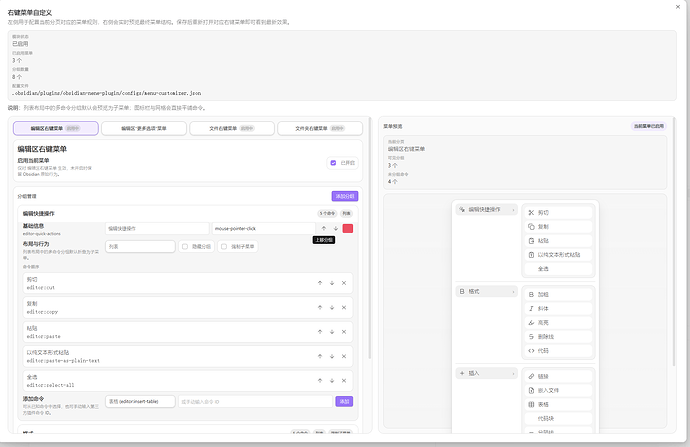Remove the 剪切 editor:cut command
690x447 pixels.
[344, 283]
